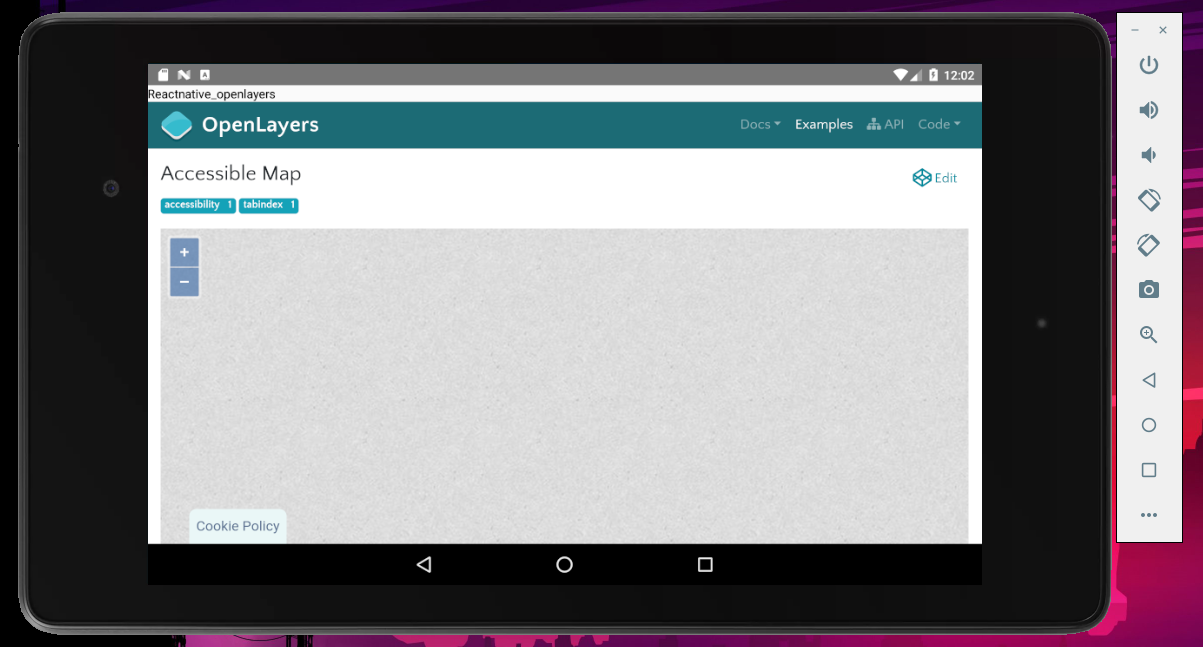Tap the N notification icon in status bar
Image resolution: width=1203 pixels, height=647 pixels.
tap(184, 75)
